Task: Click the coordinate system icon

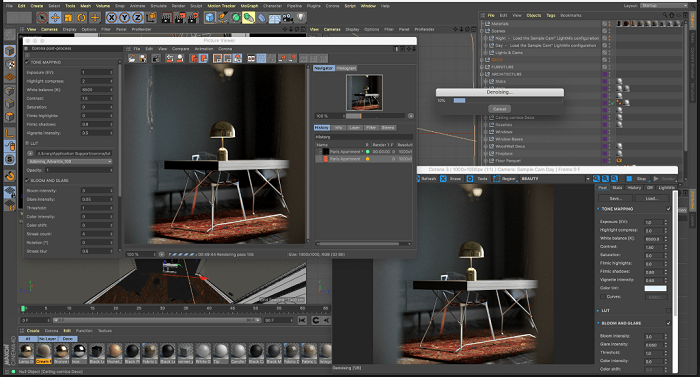Action: coord(151,17)
